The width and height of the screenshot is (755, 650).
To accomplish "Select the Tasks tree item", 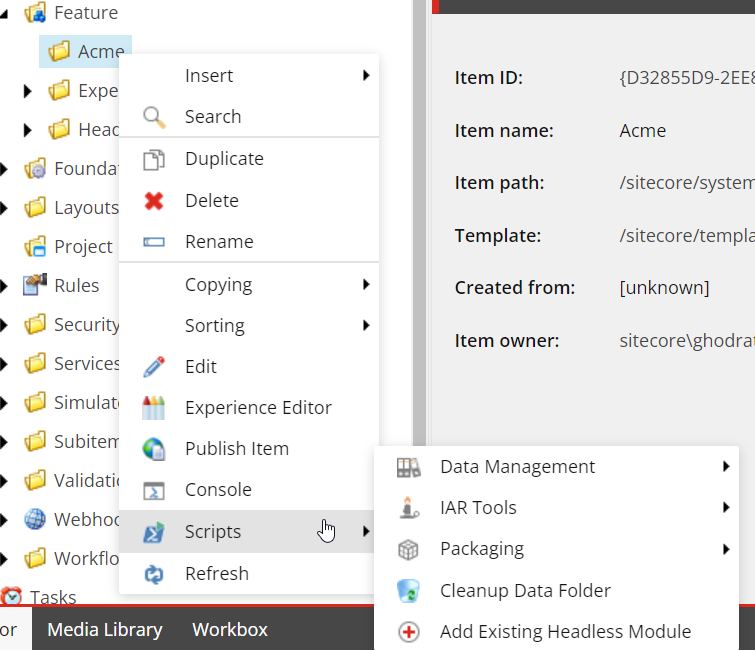I will [53, 597].
